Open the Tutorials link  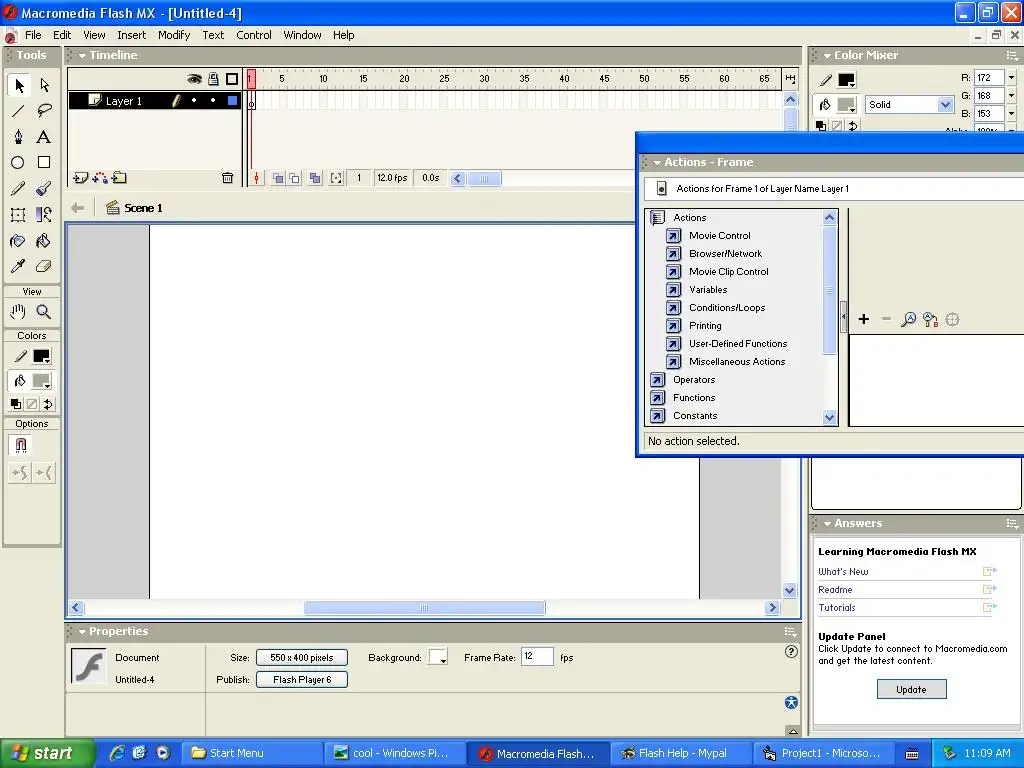point(837,608)
